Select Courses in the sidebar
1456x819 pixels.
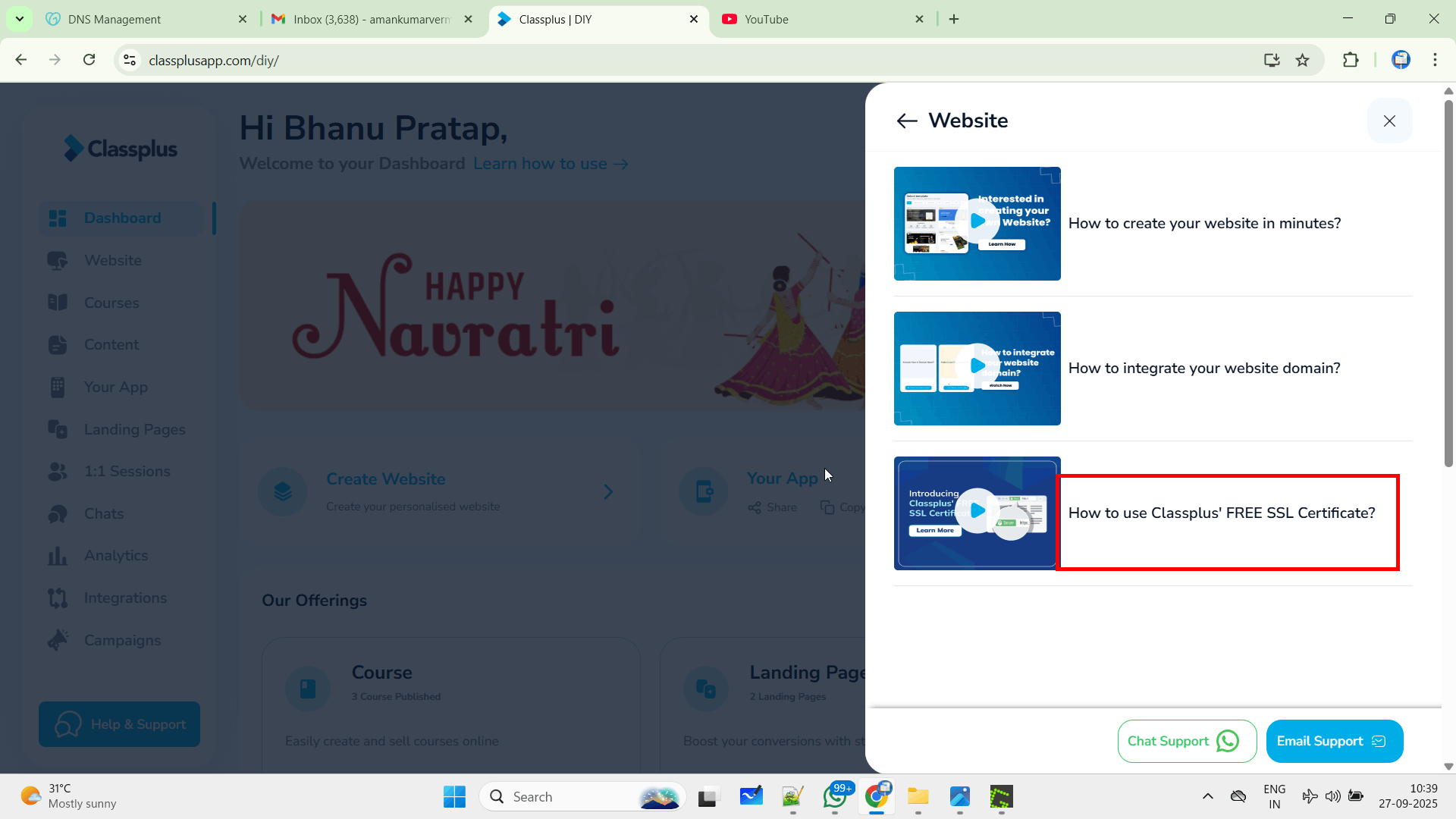click(111, 303)
